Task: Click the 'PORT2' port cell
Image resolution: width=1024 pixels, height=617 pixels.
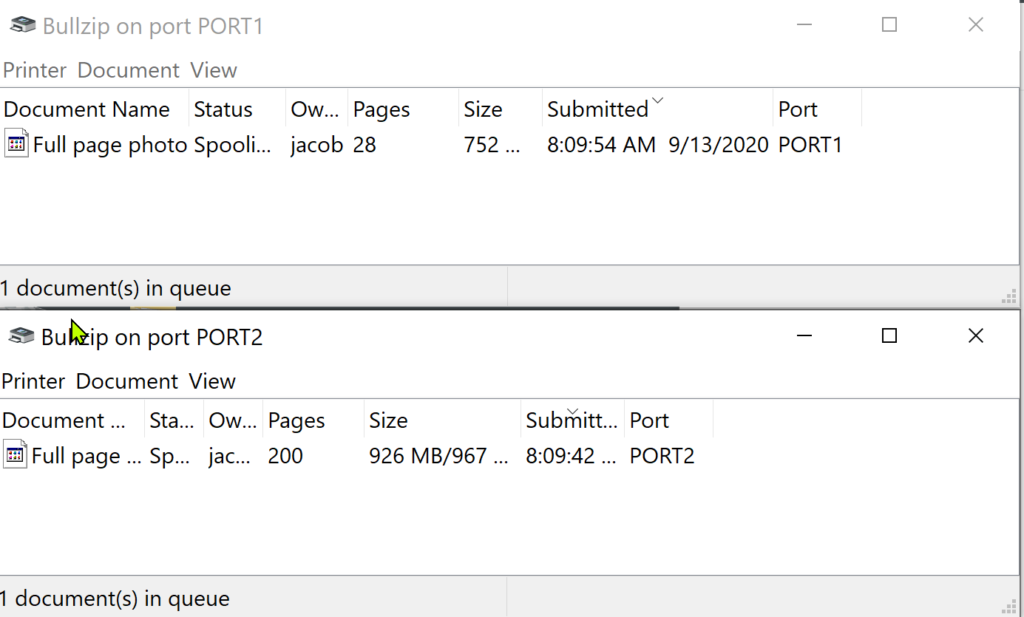Action: (662, 456)
